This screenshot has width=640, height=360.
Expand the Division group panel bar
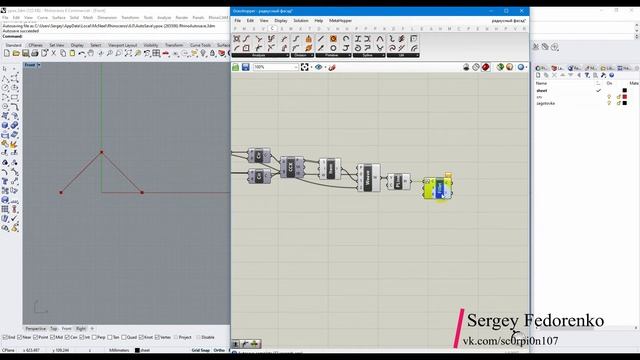[x=302, y=56]
